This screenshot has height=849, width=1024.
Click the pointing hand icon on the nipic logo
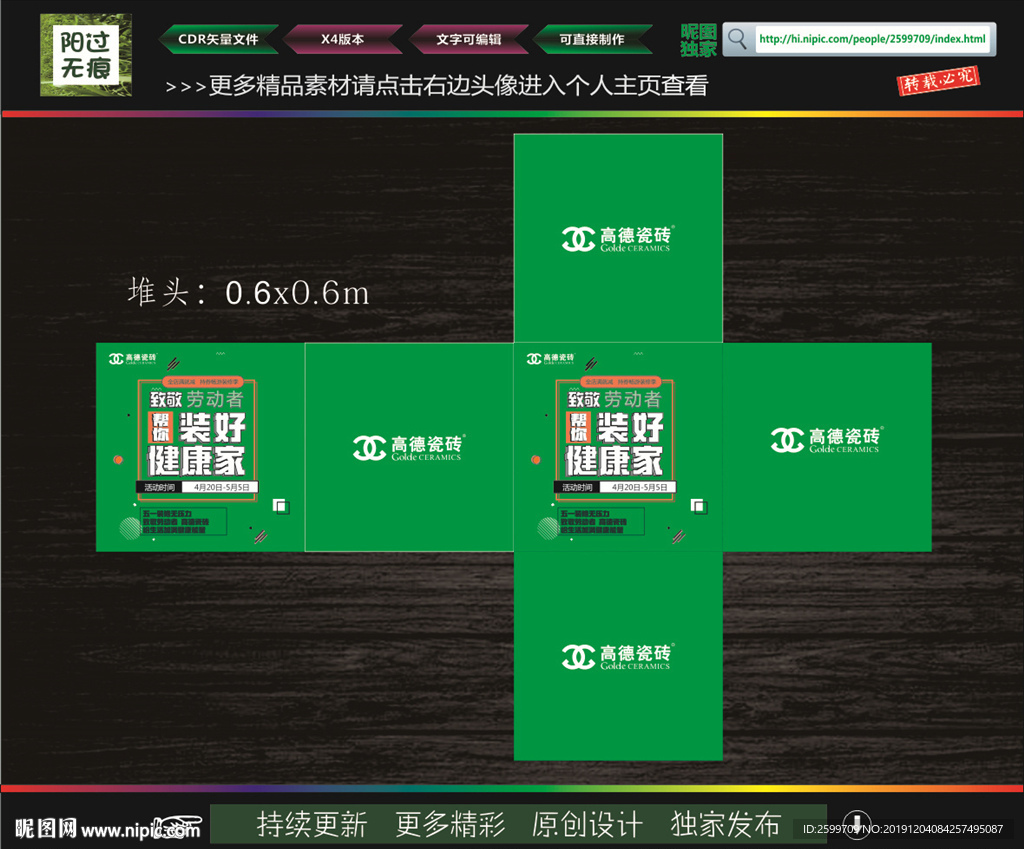coord(176,825)
